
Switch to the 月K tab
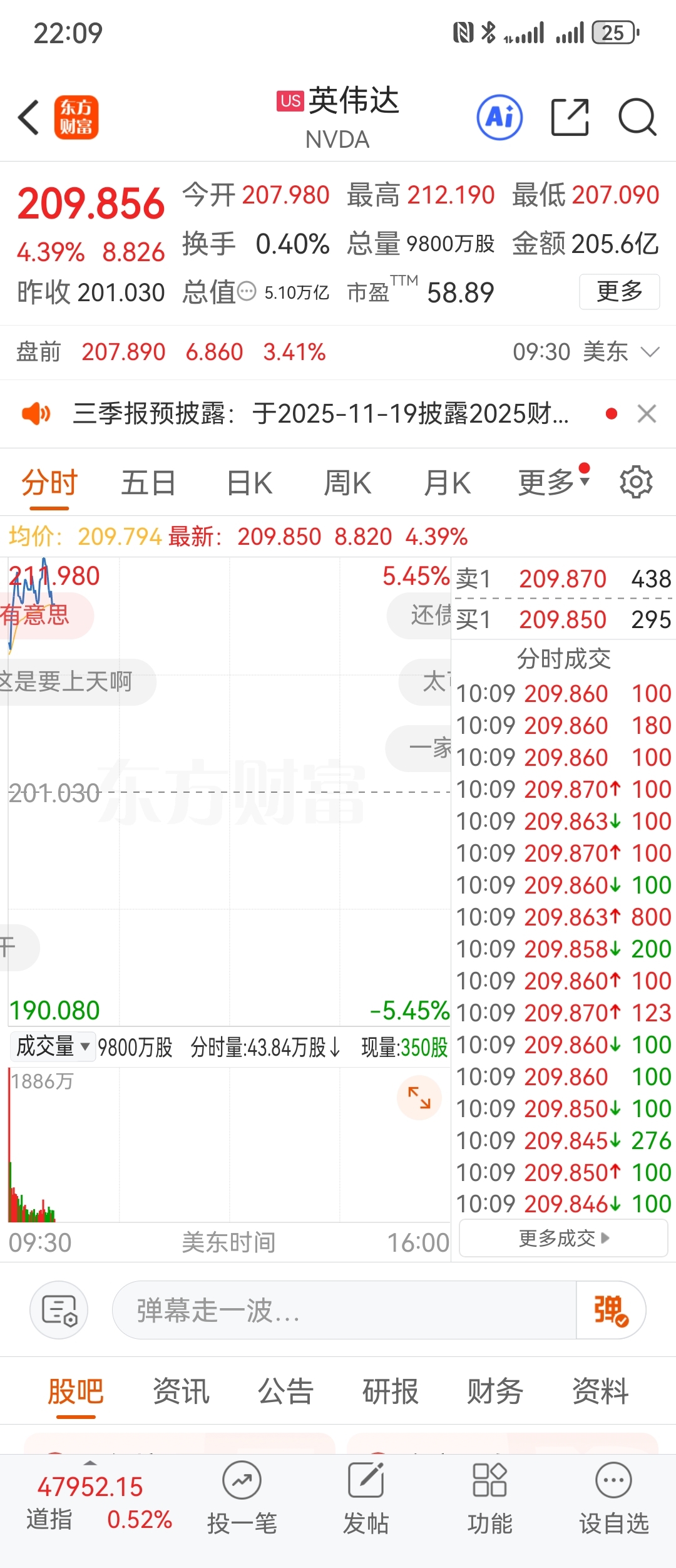click(447, 483)
